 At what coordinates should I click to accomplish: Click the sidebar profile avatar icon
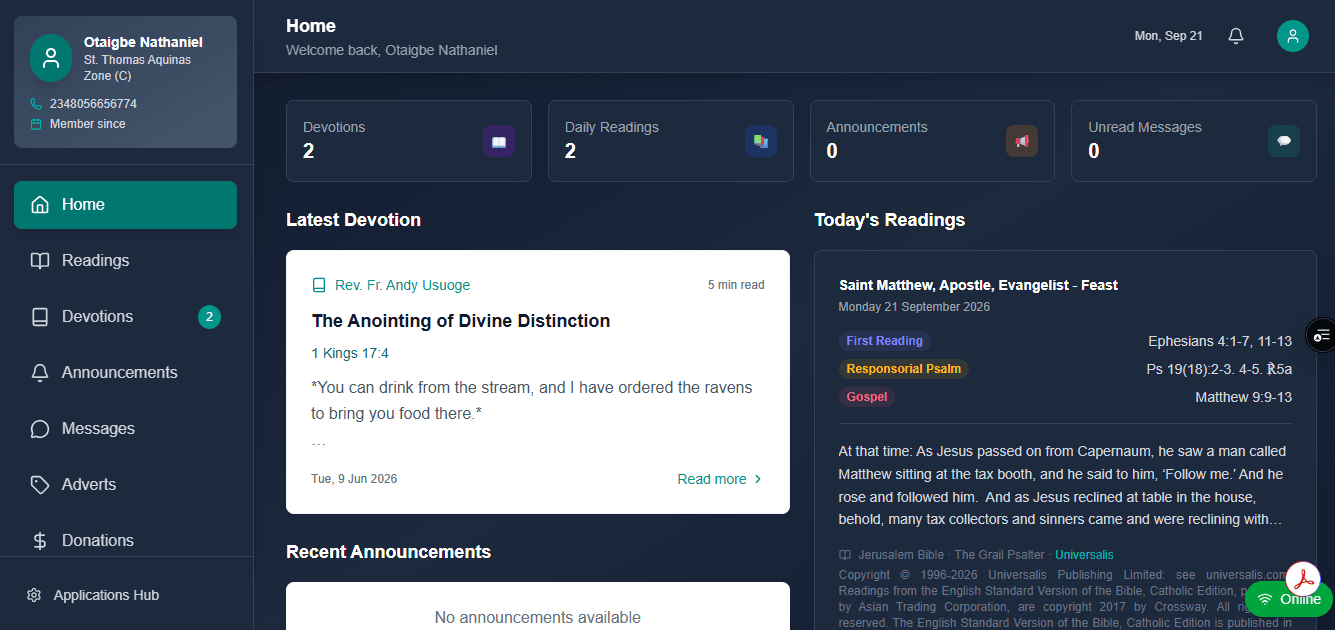[51, 58]
